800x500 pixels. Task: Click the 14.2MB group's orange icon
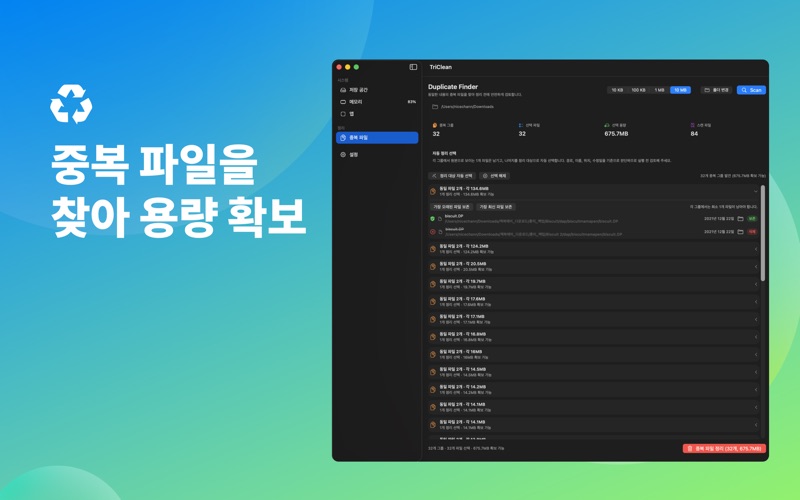[433, 390]
